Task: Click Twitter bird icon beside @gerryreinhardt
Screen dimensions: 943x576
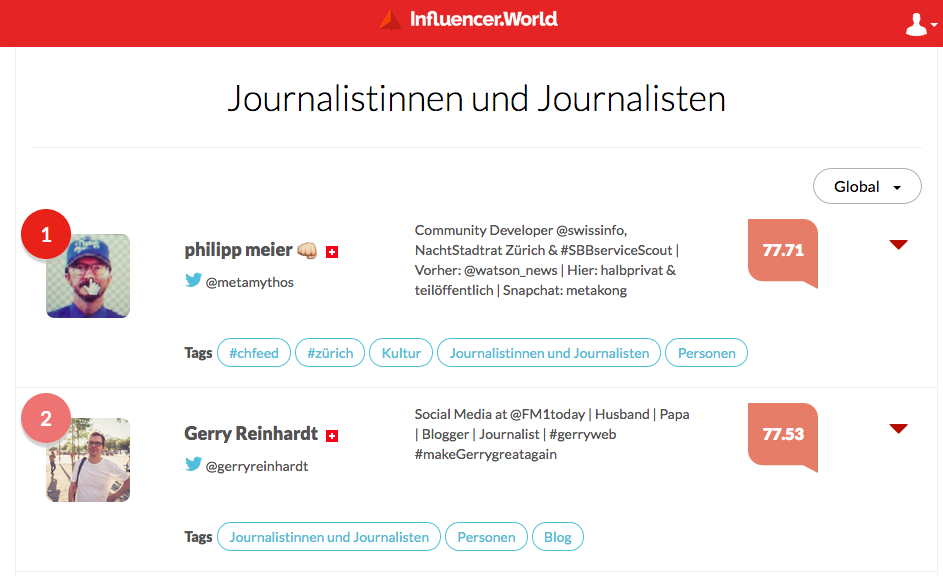Action: (x=193, y=464)
